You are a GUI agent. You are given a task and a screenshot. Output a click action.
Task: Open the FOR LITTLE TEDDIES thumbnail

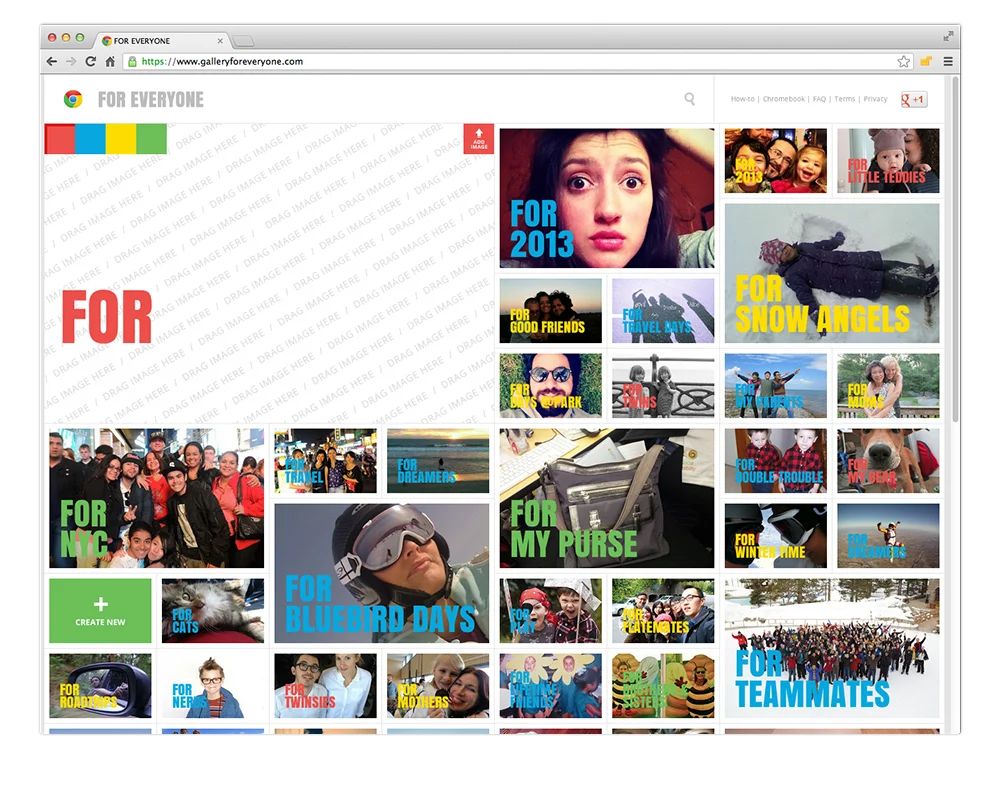point(888,161)
